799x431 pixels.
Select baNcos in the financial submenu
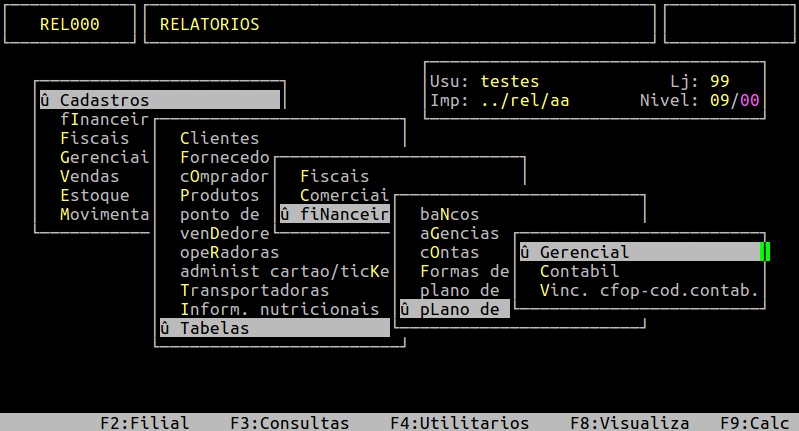click(x=449, y=214)
